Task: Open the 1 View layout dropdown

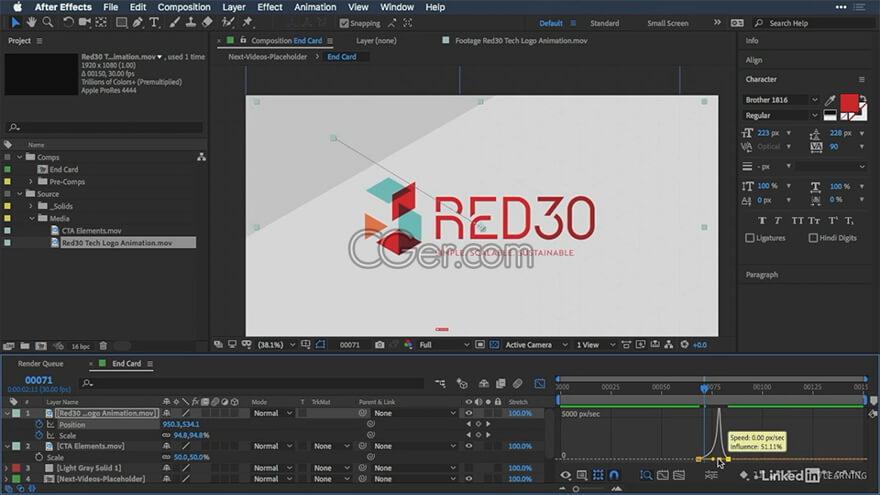Action: (x=595, y=345)
